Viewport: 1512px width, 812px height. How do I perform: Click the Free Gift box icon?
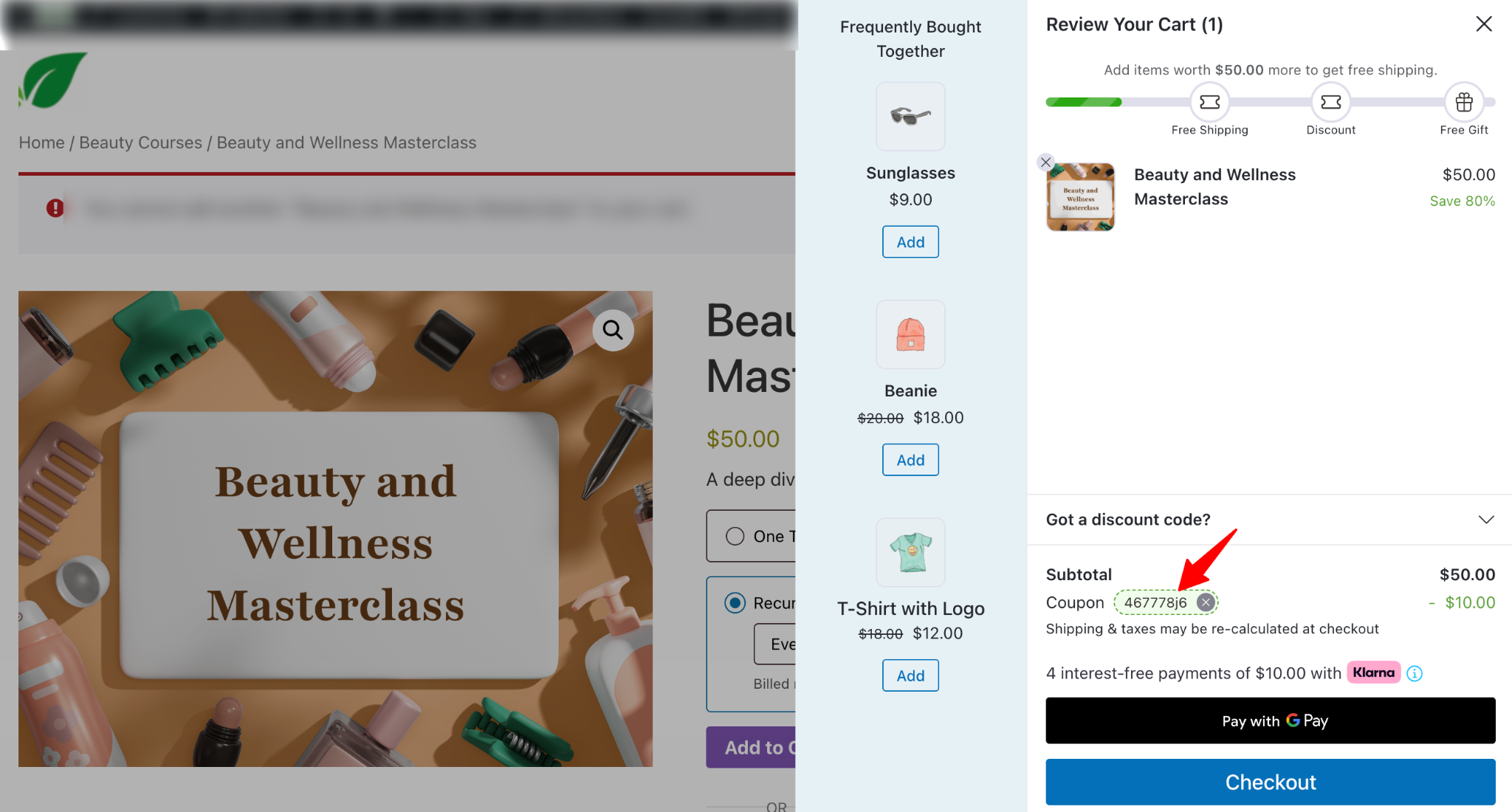(1464, 102)
